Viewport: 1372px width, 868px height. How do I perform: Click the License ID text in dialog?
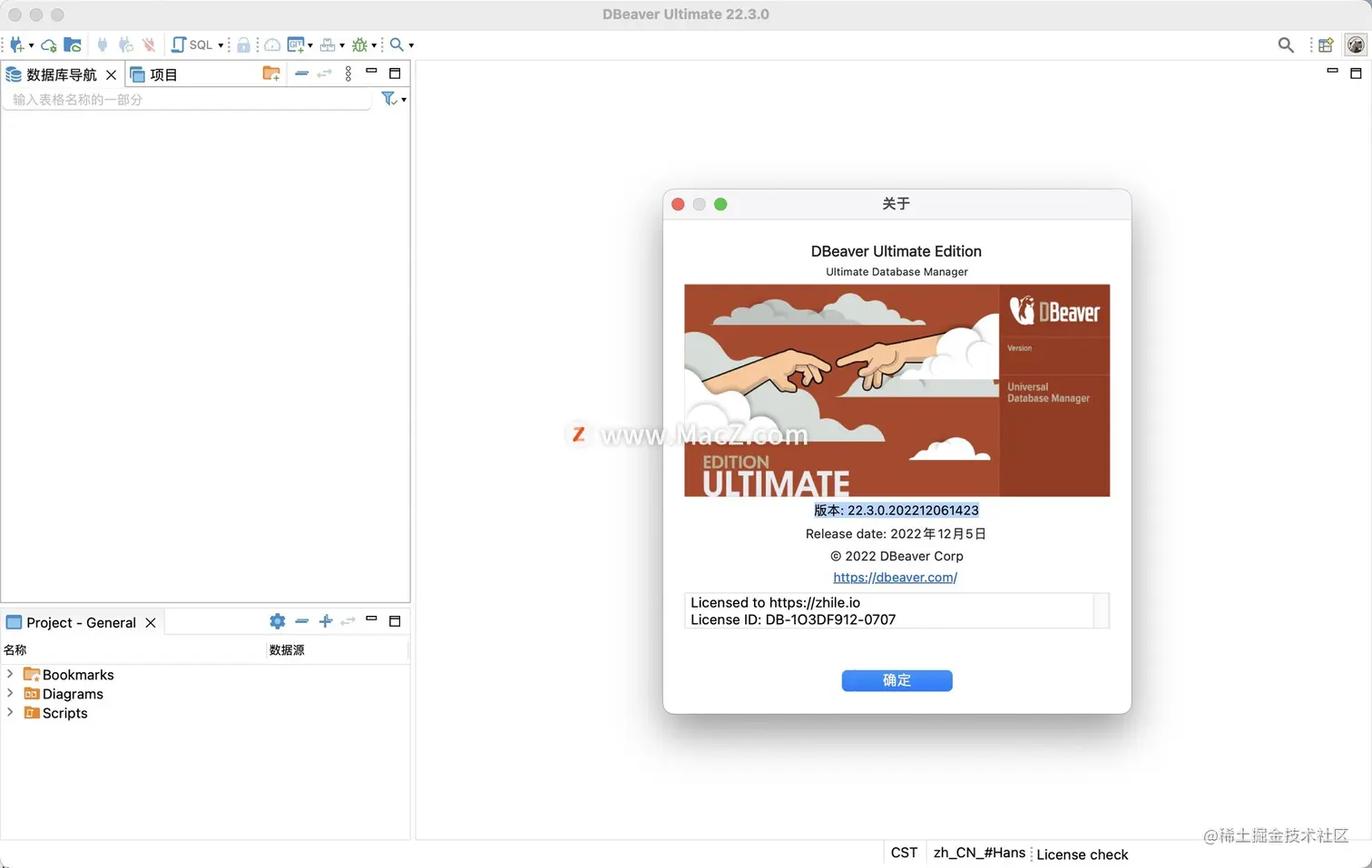793,619
